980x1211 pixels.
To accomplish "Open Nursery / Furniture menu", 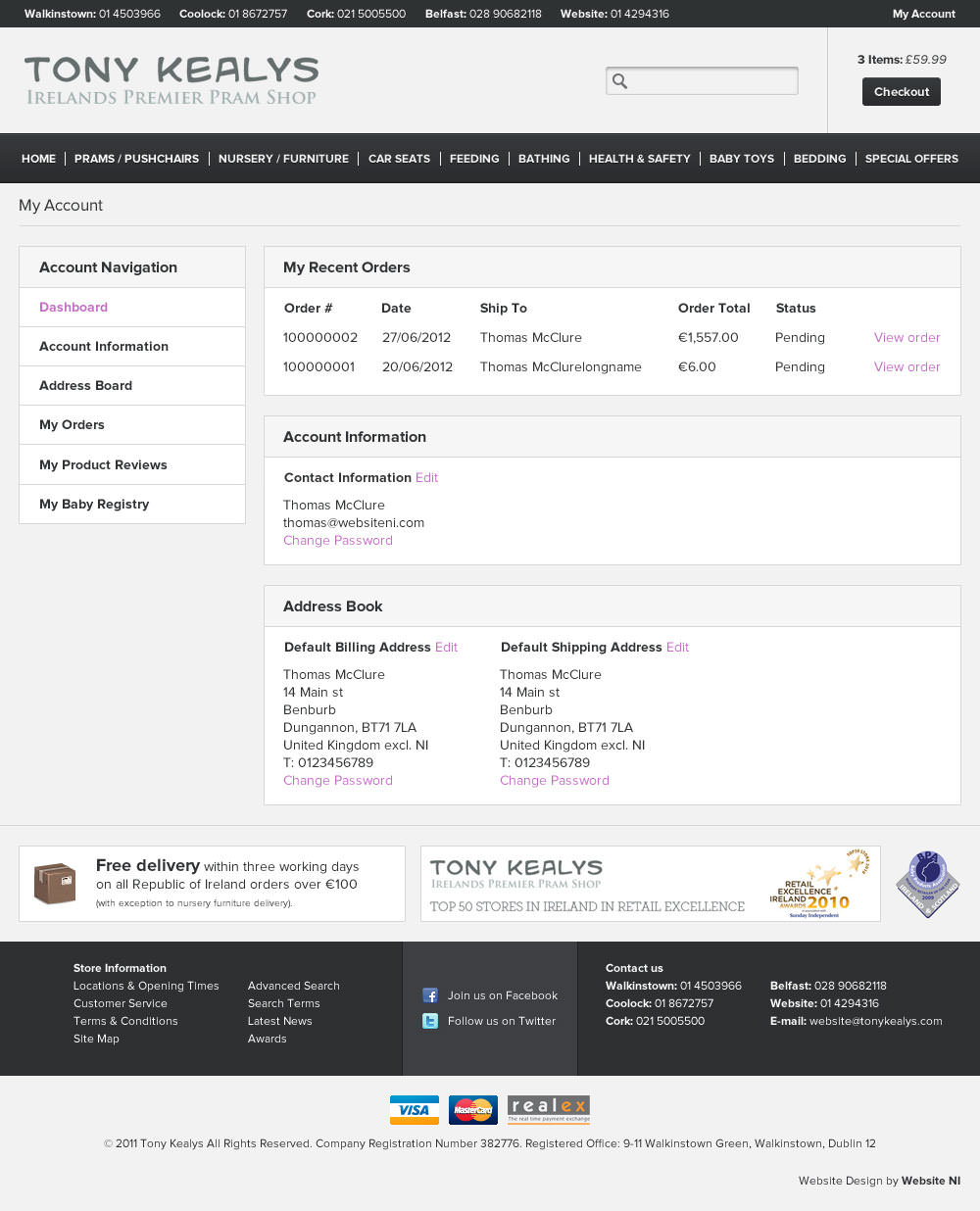I will pos(283,159).
